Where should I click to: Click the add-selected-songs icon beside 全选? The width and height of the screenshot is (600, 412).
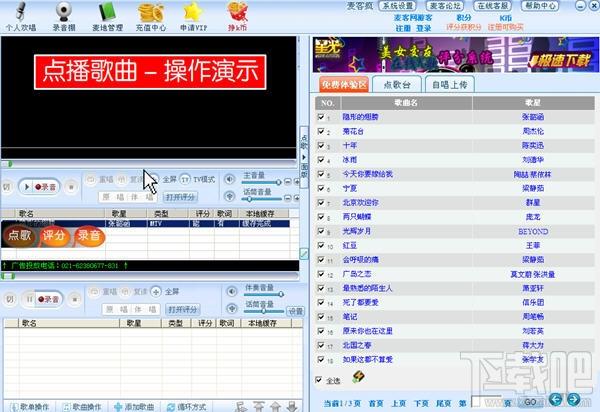point(358,377)
